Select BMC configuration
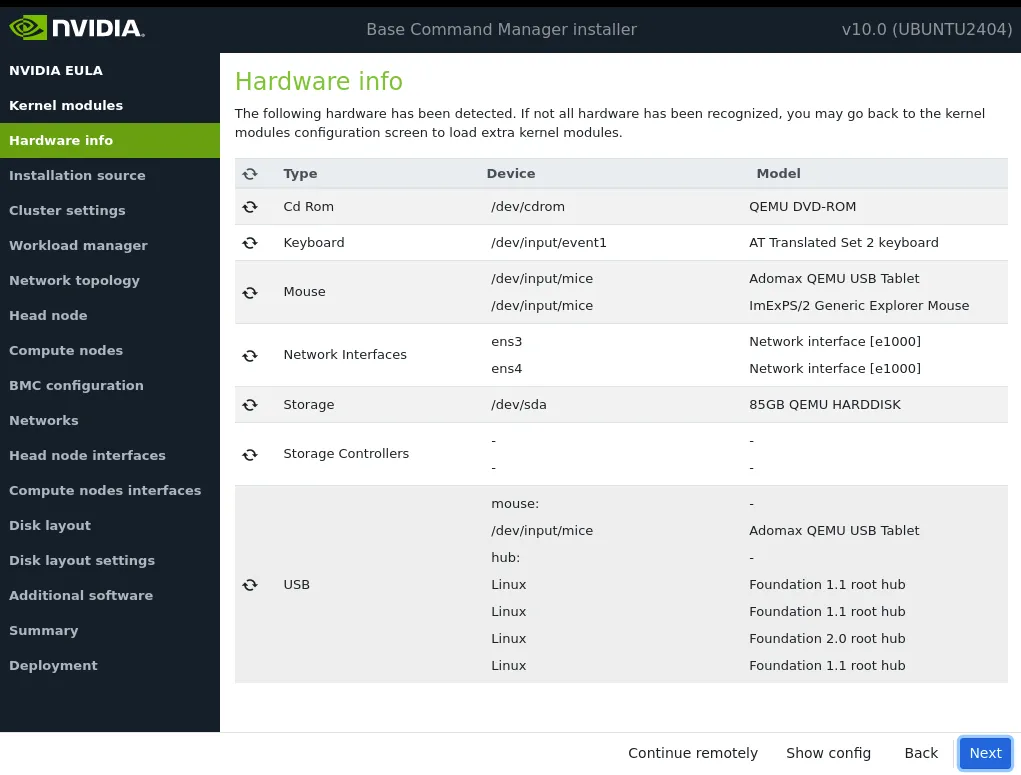 pos(110,386)
